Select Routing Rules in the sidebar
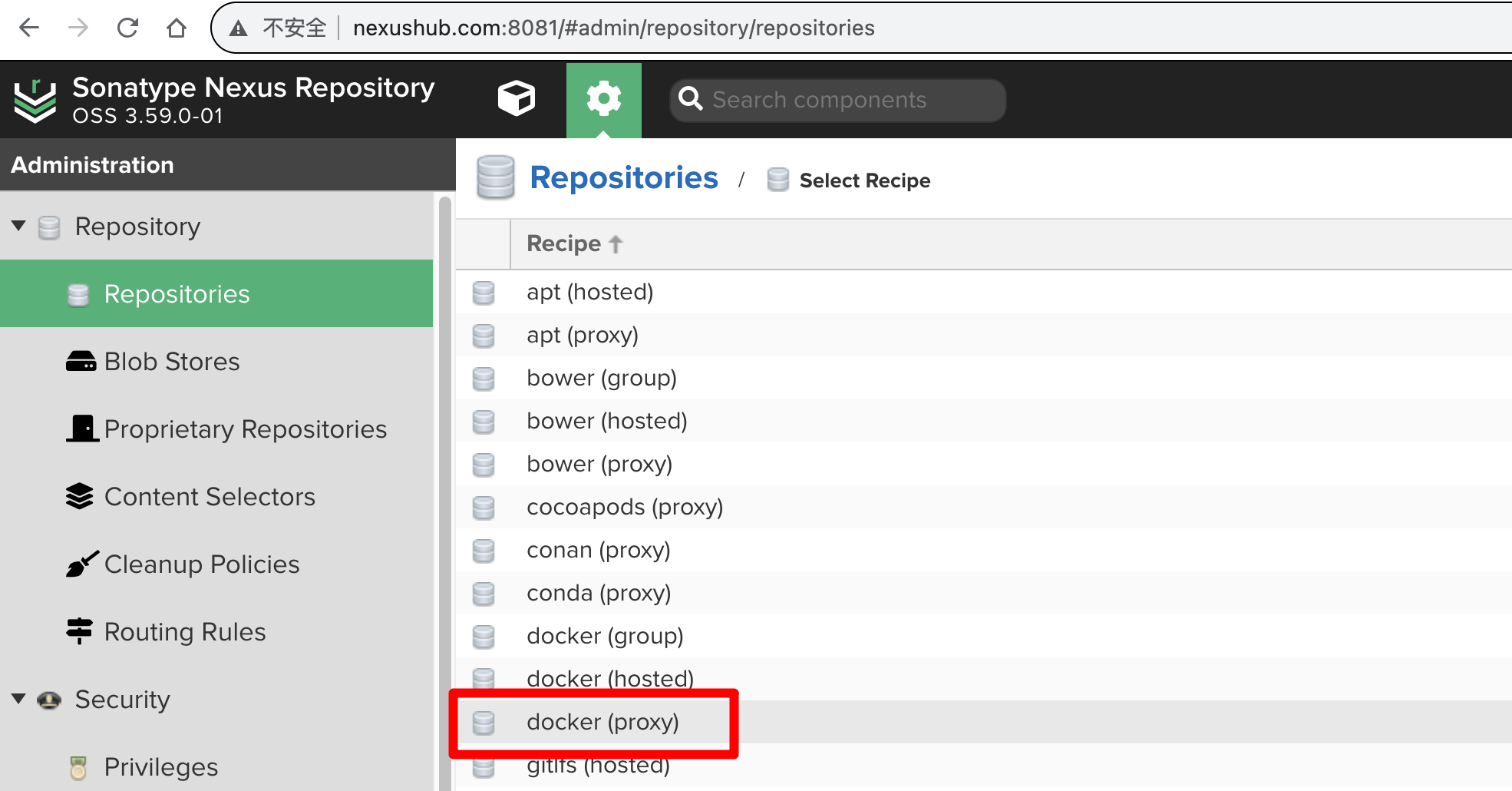Viewport: 1512px width, 791px height. 184,632
